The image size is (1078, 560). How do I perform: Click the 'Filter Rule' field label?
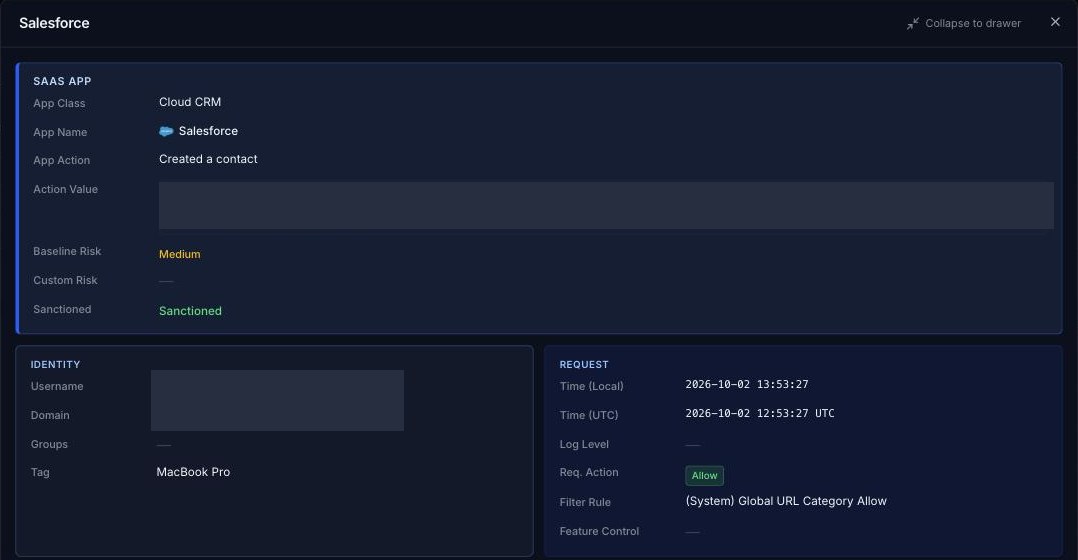[x=585, y=502]
